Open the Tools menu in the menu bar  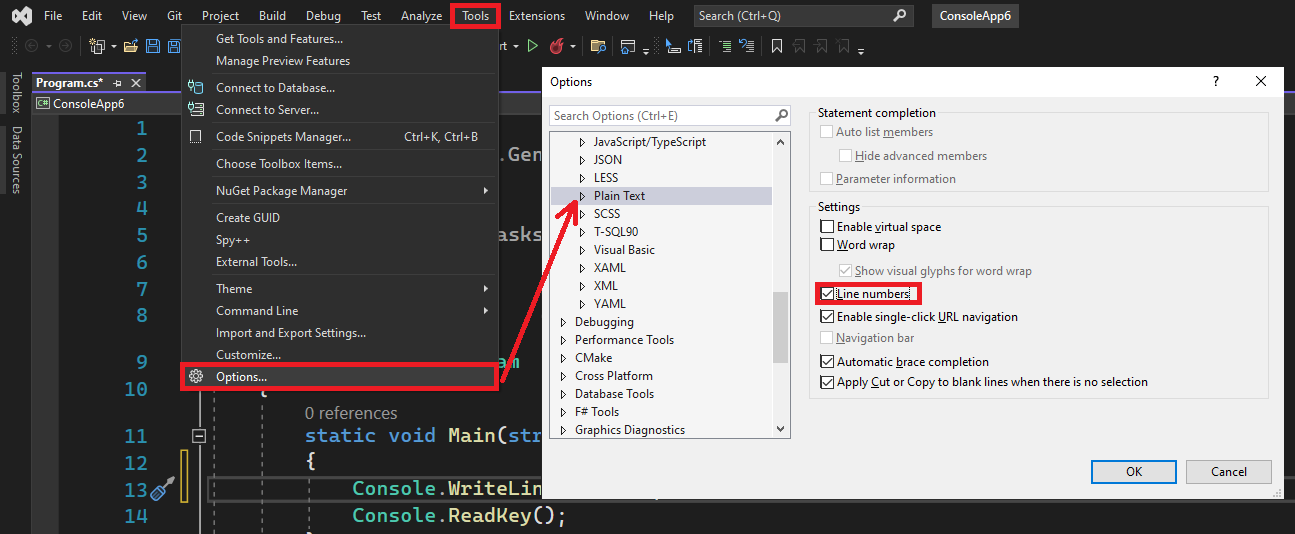[x=476, y=16]
